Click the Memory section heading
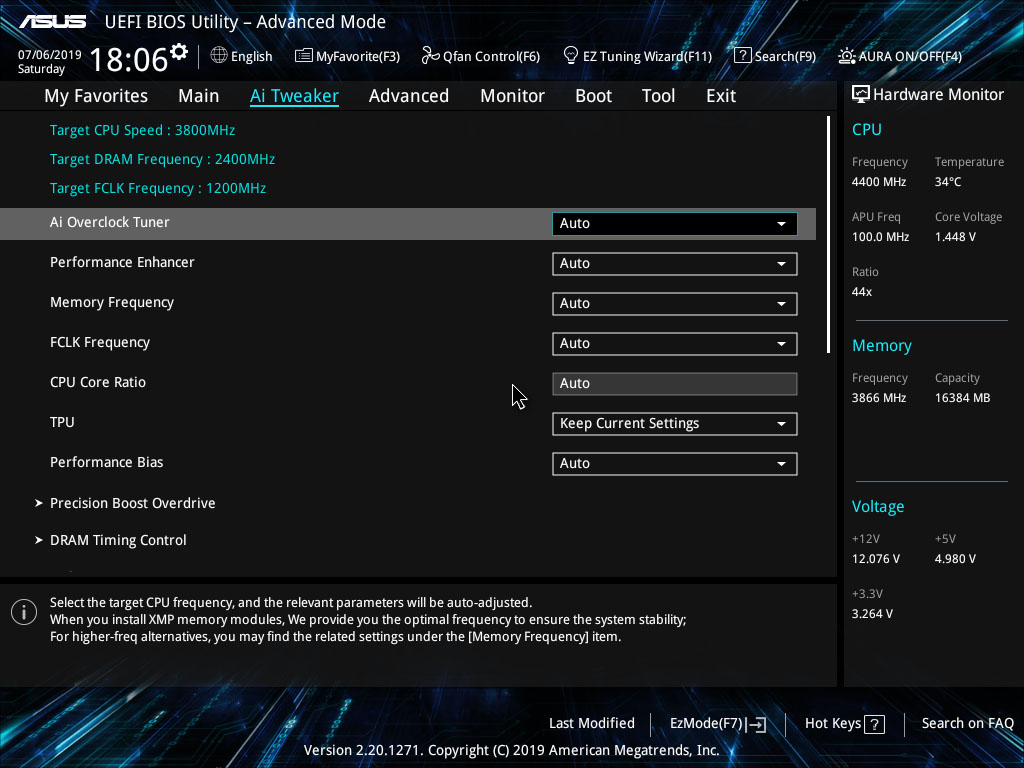The width and height of the screenshot is (1024, 768). point(882,345)
